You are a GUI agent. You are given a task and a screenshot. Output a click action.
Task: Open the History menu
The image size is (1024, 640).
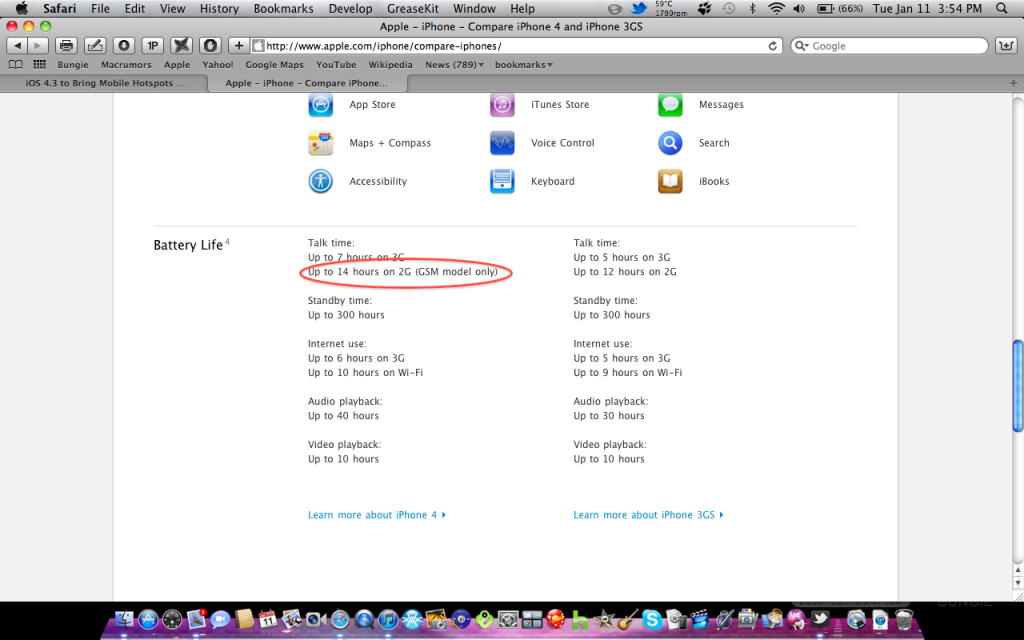click(219, 8)
